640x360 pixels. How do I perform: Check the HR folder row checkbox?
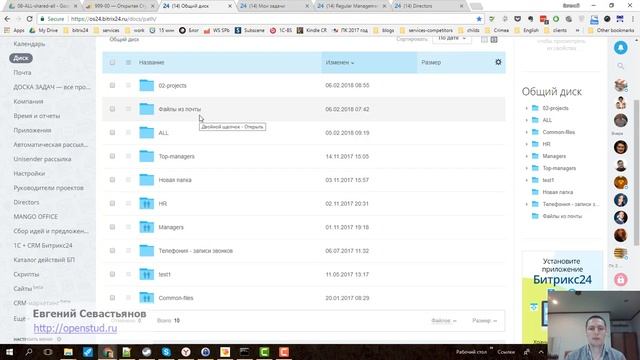click(x=112, y=203)
